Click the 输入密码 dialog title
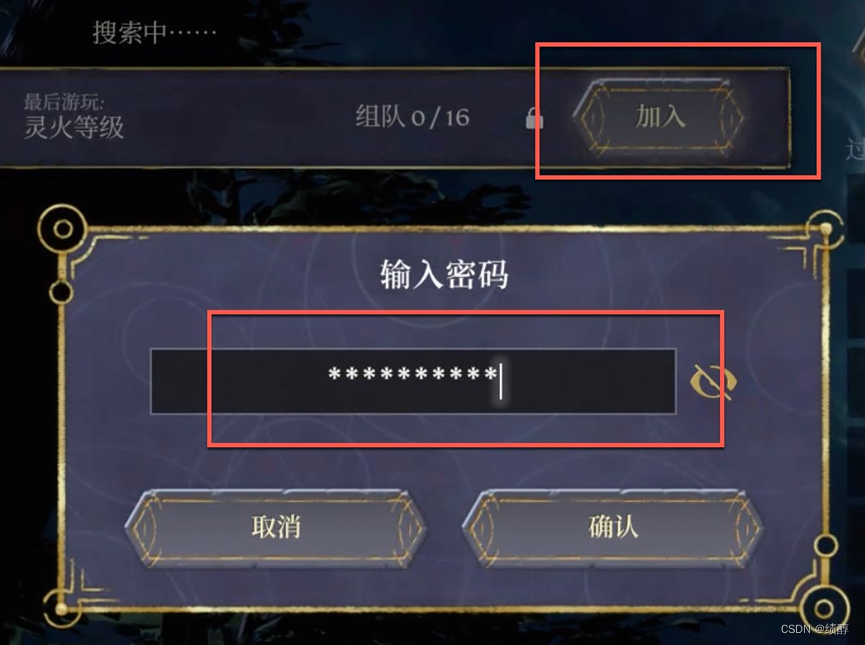This screenshot has width=865, height=645. [444, 274]
